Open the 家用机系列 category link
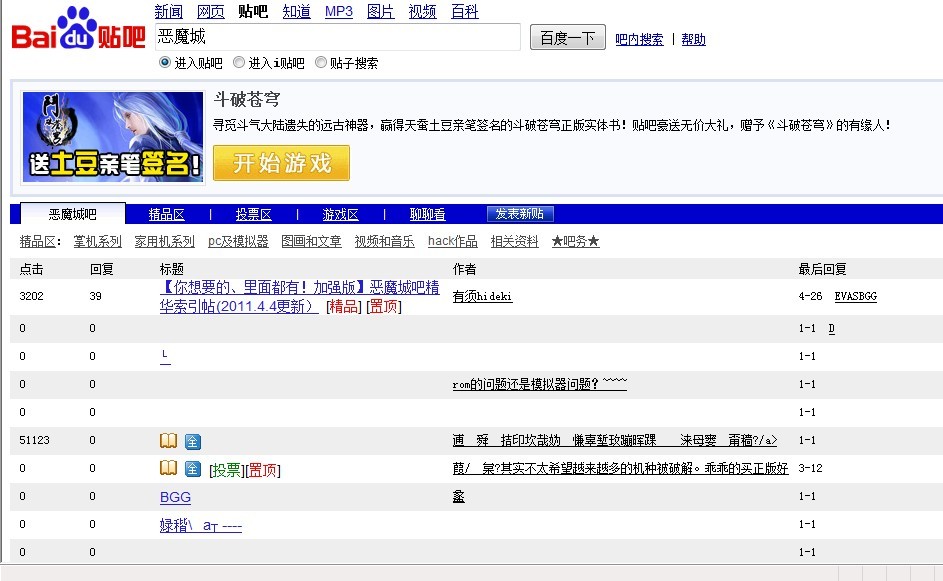This screenshot has width=943, height=581. 164,241
